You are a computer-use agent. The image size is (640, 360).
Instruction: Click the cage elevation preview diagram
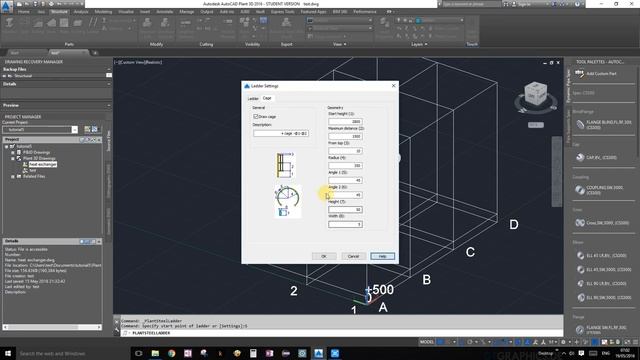[x=285, y=165]
